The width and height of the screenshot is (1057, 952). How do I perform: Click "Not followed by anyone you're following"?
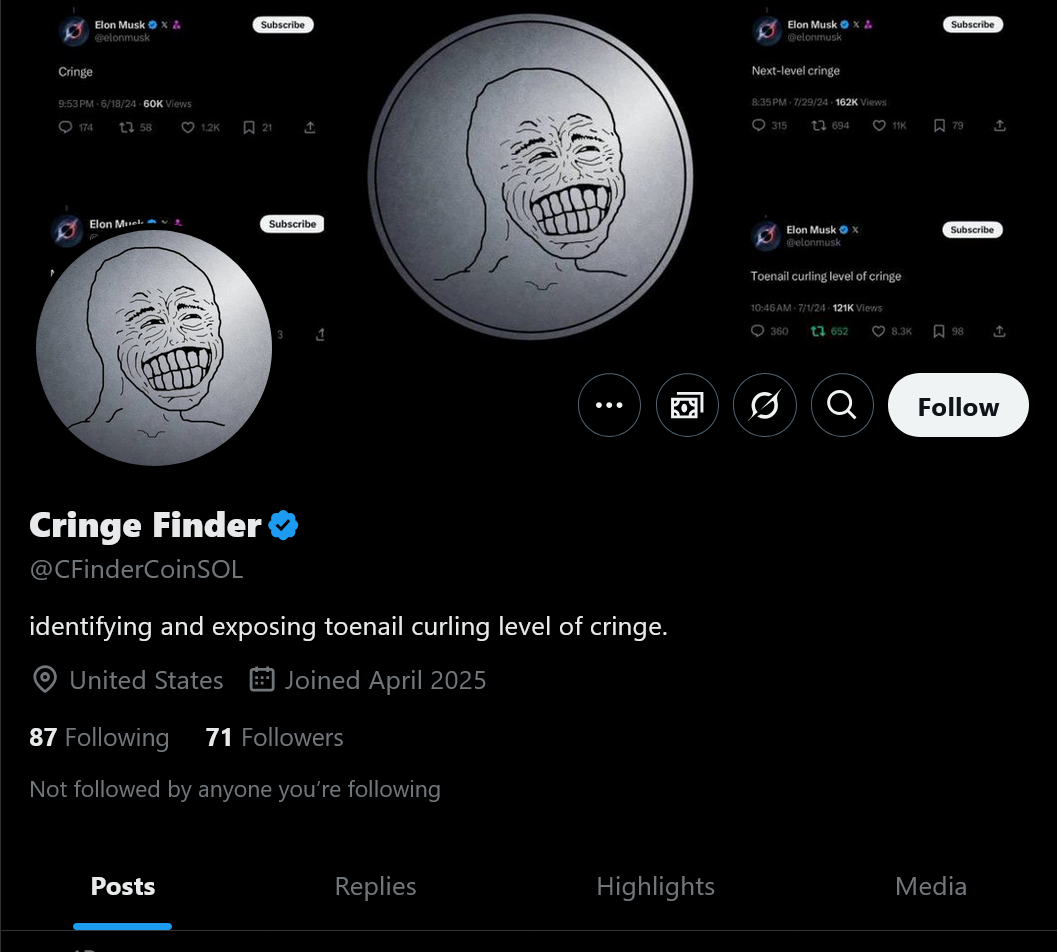(235, 790)
